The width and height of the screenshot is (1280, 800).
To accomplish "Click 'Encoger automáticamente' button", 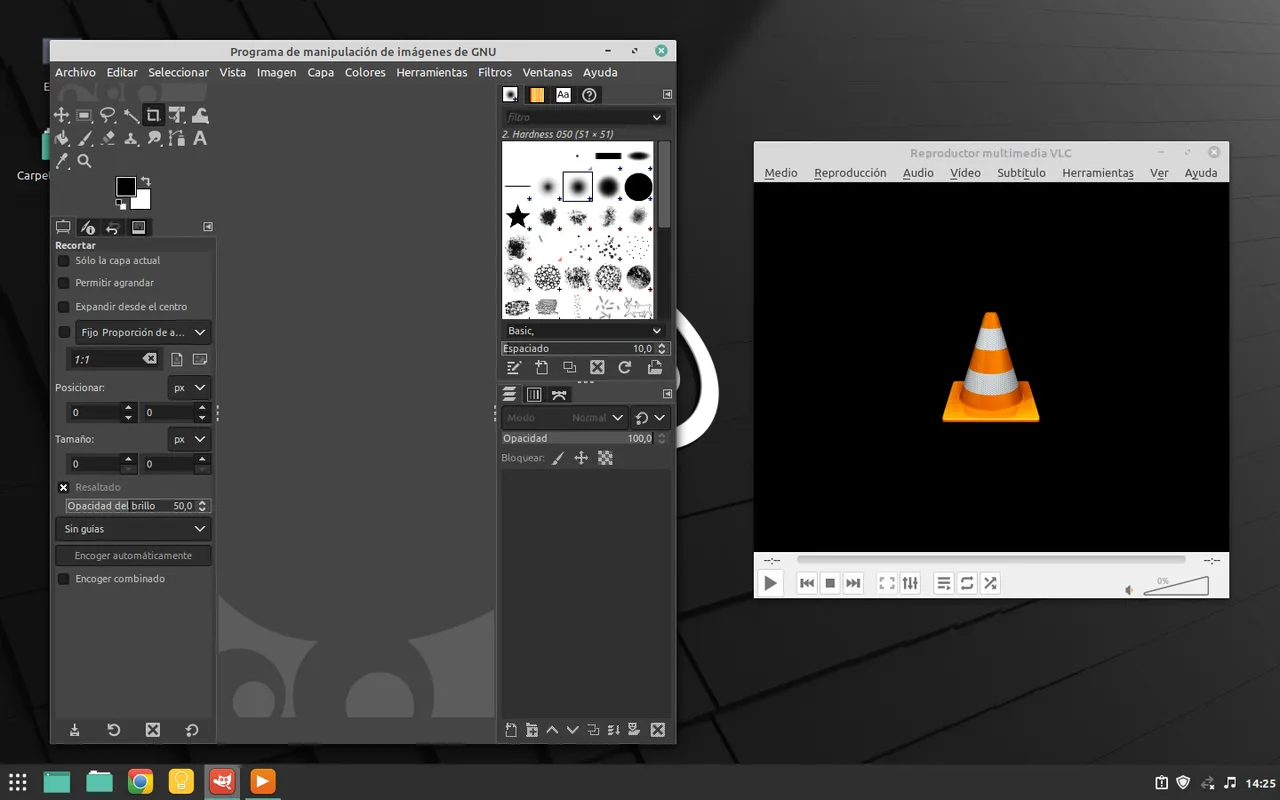I will (x=133, y=555).
